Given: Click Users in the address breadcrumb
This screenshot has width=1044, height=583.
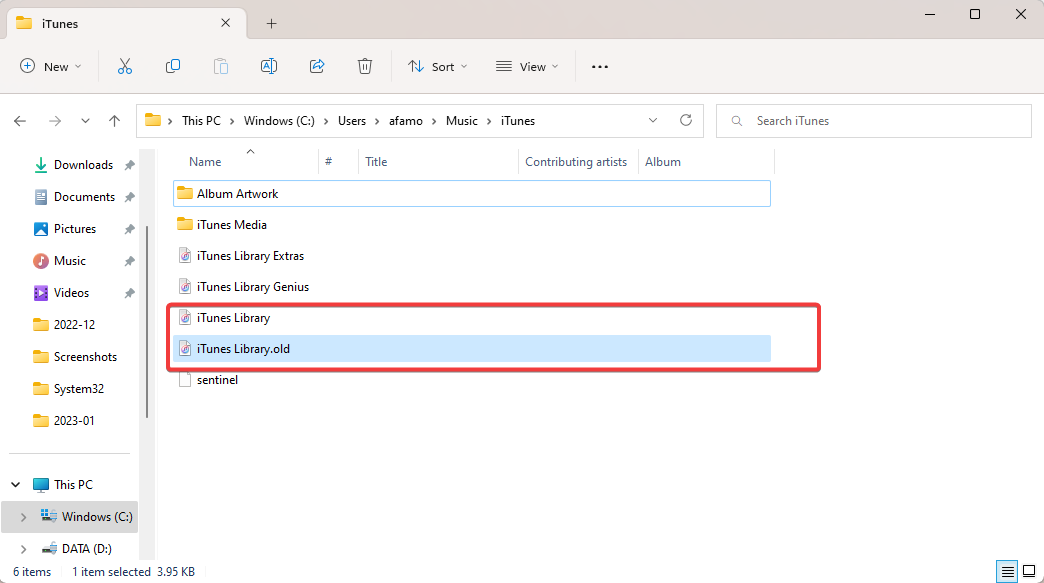Looking at the screenshot, I should tap(352, 120).
